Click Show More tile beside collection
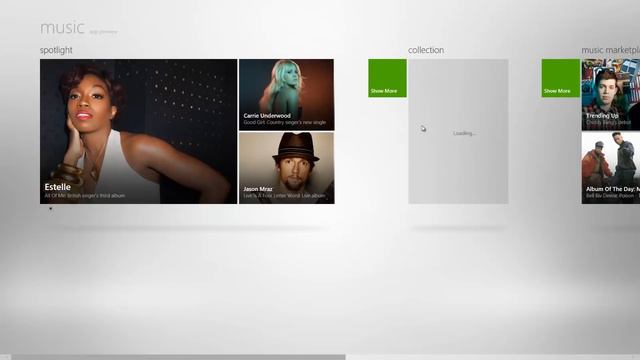This screenshot has height=360, width=640. (x=387, y=78)
